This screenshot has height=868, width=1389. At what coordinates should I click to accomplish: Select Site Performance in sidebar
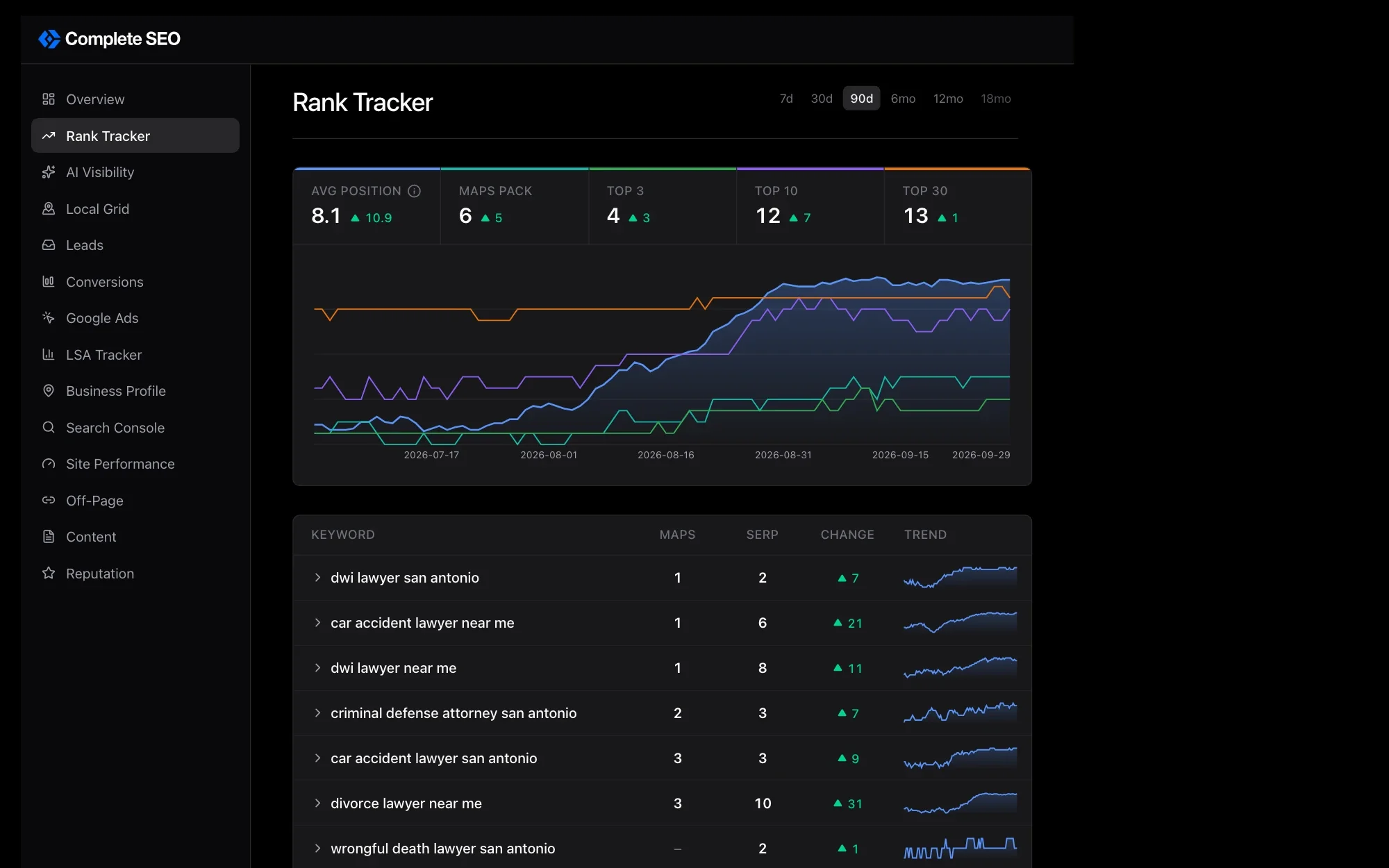135,464
